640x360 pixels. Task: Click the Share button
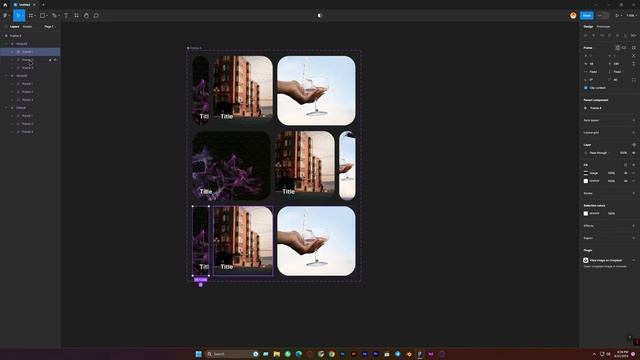coord(587,16)
